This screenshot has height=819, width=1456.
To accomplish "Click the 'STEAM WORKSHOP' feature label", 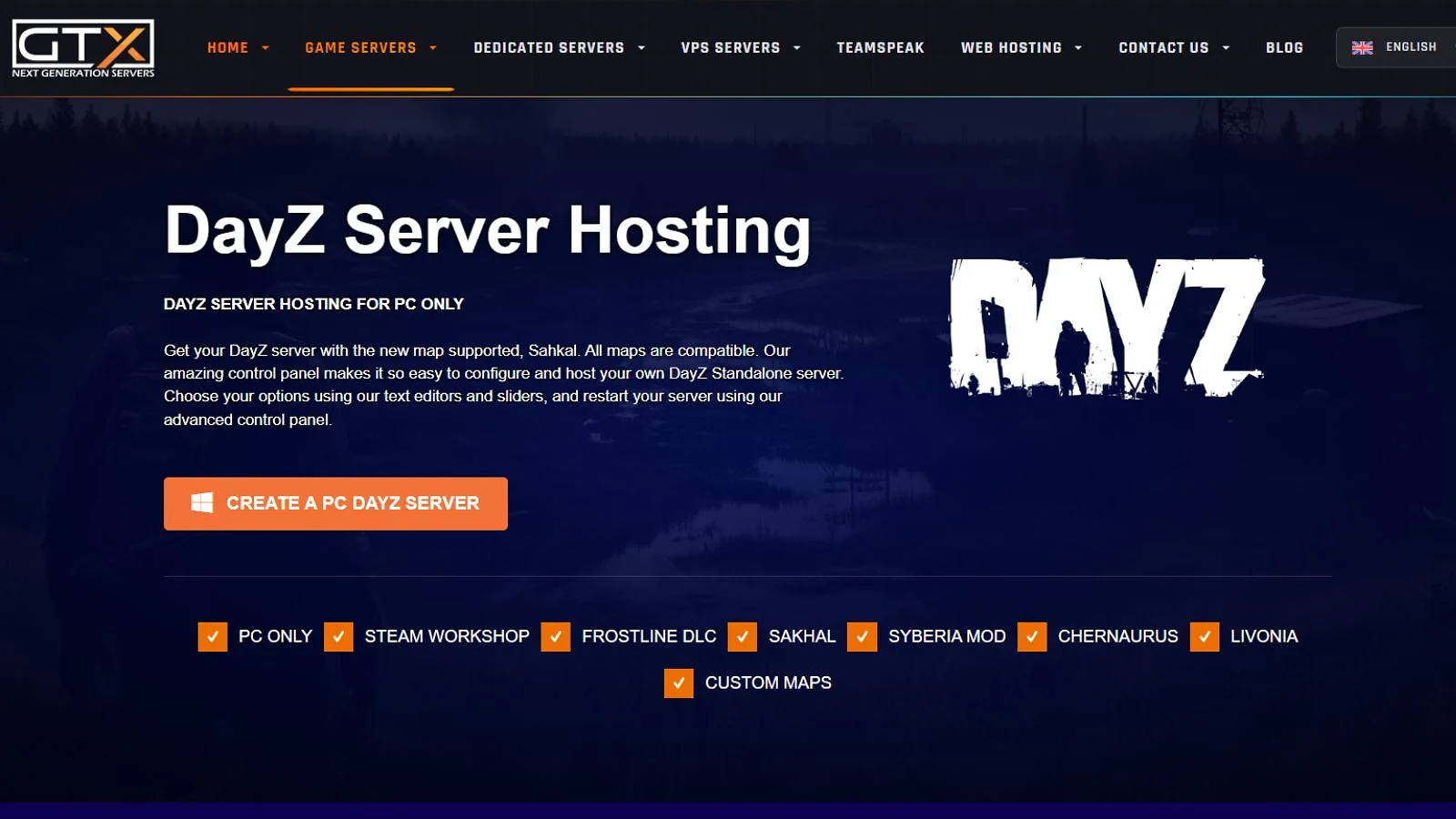I will tap(447, 637).
